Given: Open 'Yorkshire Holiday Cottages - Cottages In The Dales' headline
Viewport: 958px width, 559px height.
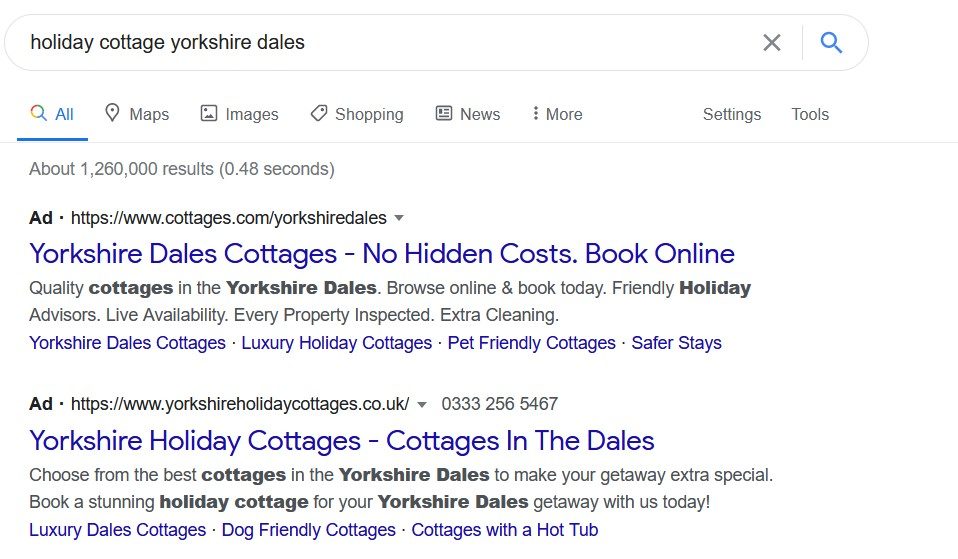Looking at the screenshot, I should (x=342, y=440).
